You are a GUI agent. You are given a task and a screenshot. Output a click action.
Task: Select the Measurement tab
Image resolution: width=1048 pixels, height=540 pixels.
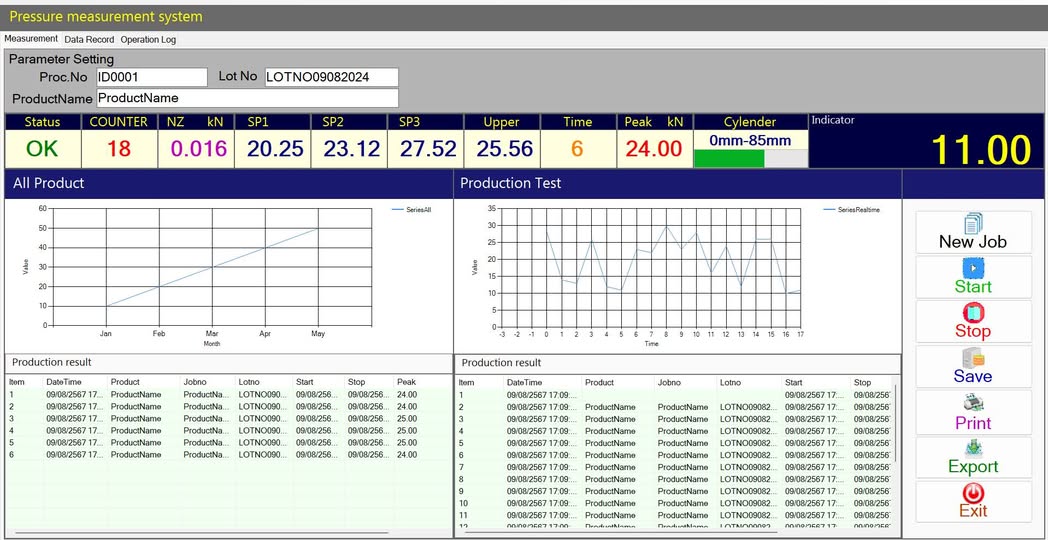tap(31, 39)
